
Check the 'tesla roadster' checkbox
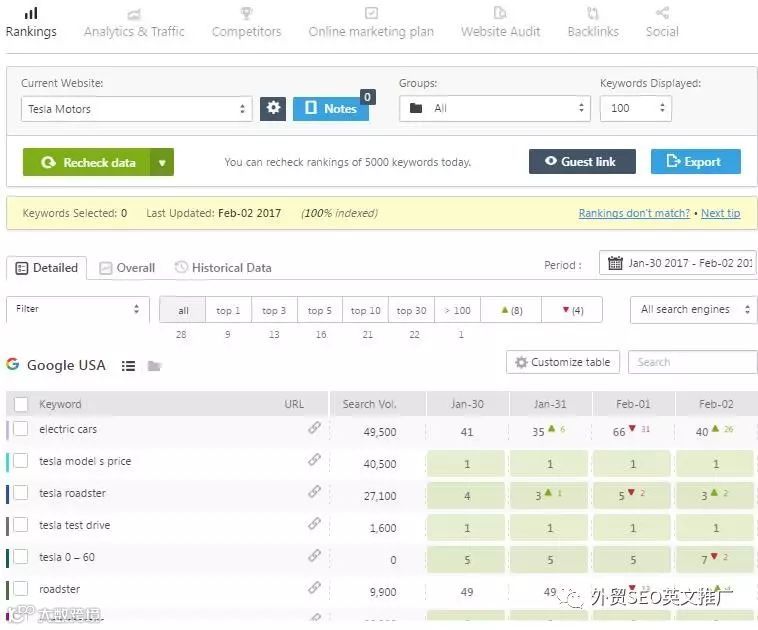[x=21, y=492]
